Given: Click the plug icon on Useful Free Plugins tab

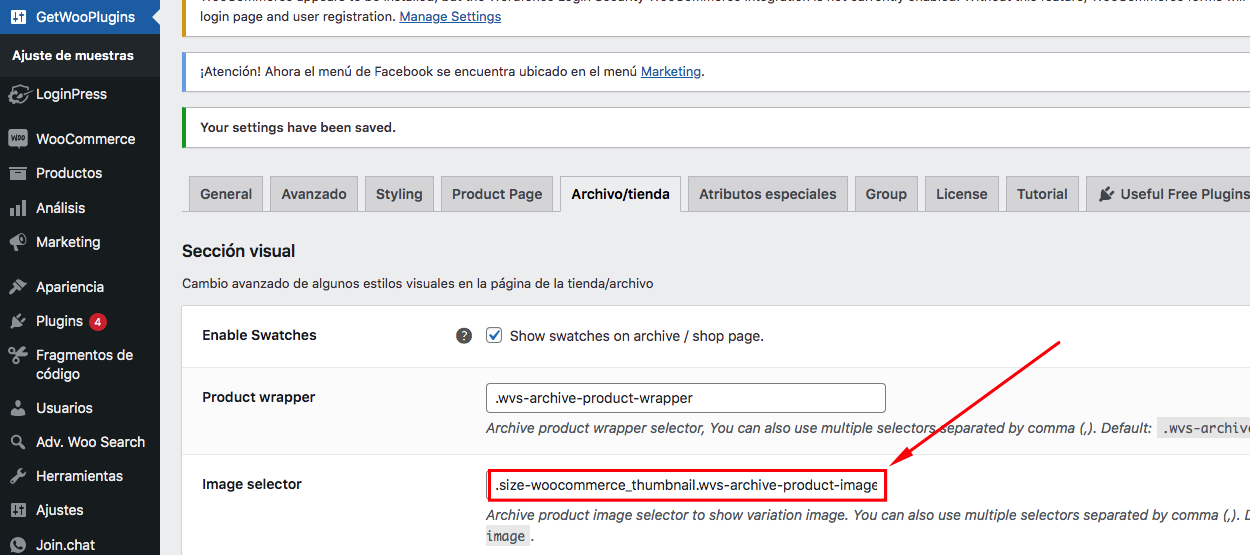Looking at the screenshot, I should pos(1106,194).
